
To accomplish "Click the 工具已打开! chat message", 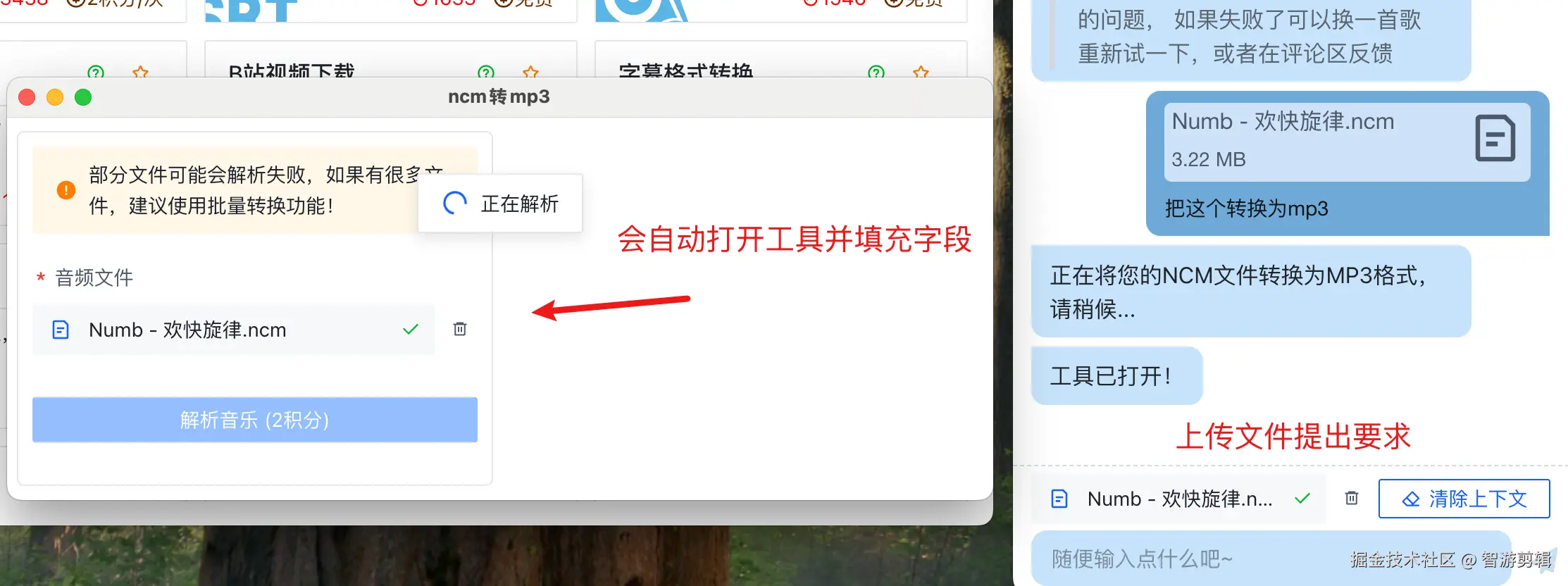I will point(1116,375).
